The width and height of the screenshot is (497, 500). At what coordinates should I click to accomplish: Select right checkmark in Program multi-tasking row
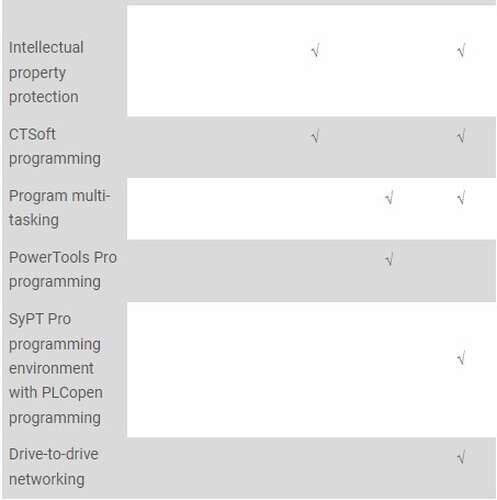461,198
